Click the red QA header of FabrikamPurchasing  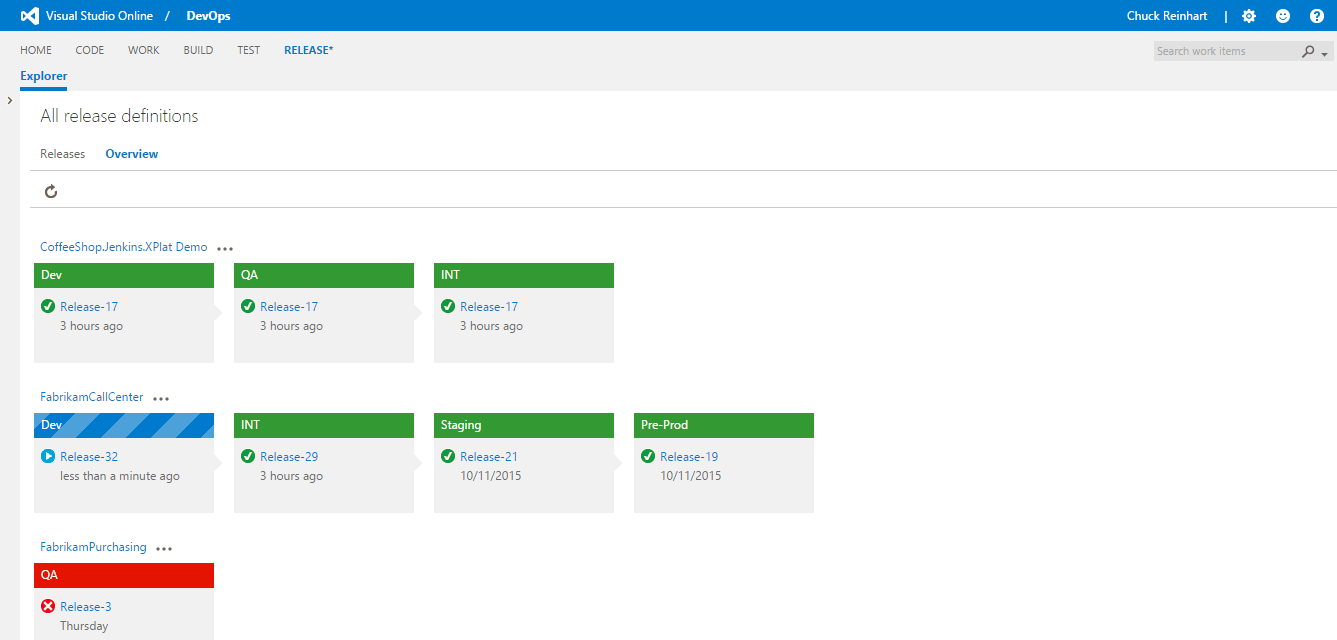[x=124, y=575]
